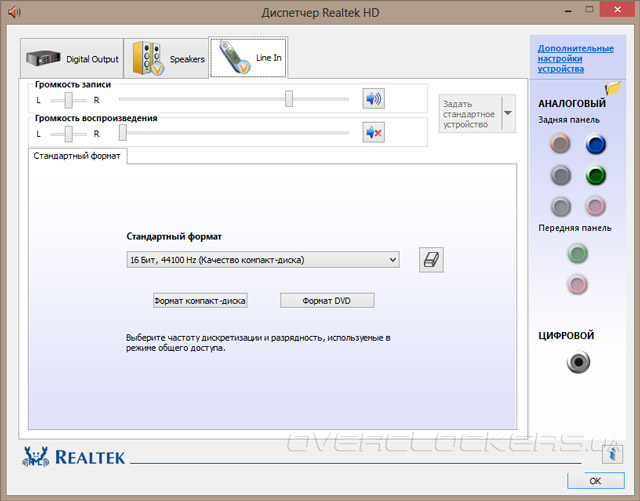The height and width of the screenshot is (501, 640).
Task: Click the Стандартный формат sub-tab
Action: (77, 156)
